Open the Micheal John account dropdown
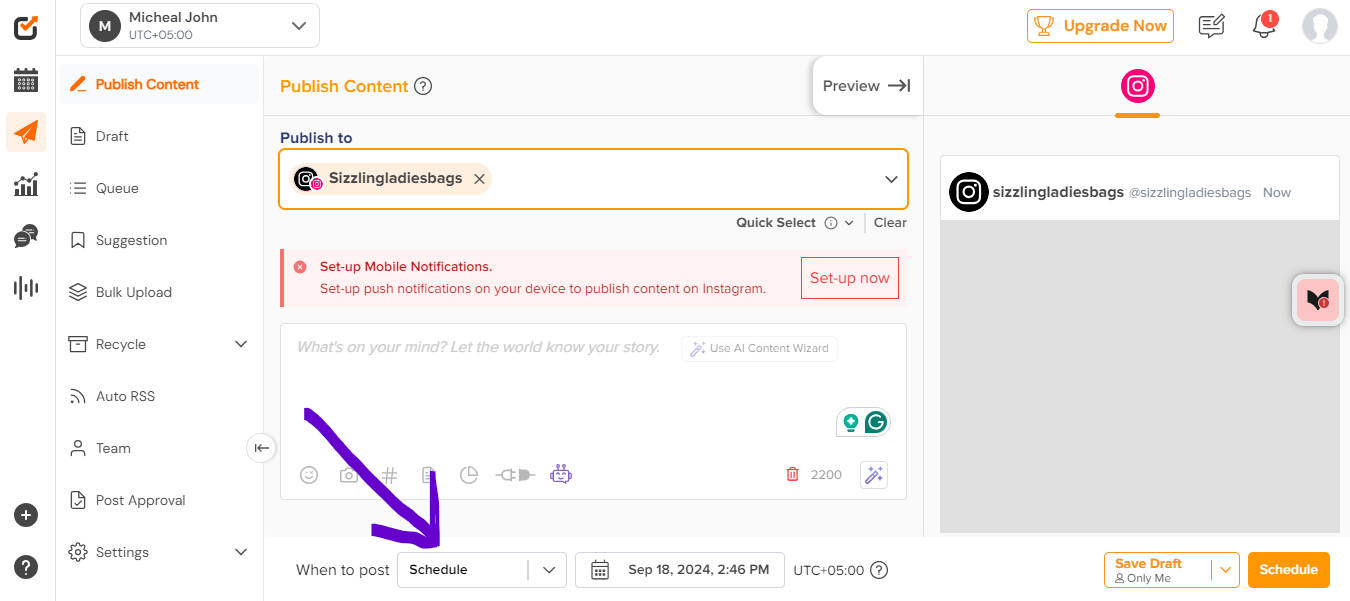The height and width of the screenshot is (601, 1350). pos(200,26)
